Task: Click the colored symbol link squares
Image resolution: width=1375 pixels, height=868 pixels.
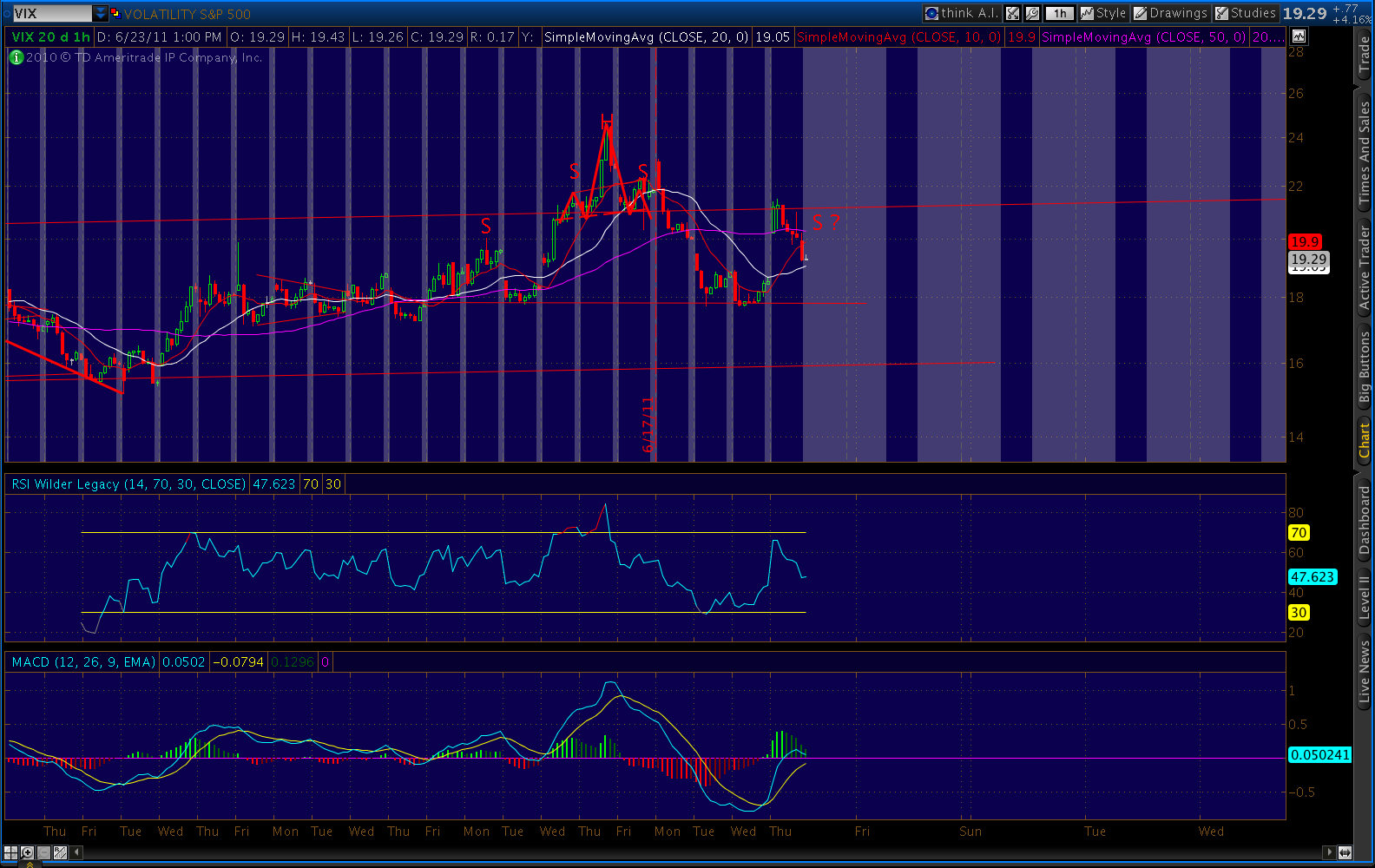Action: [115, 13]
